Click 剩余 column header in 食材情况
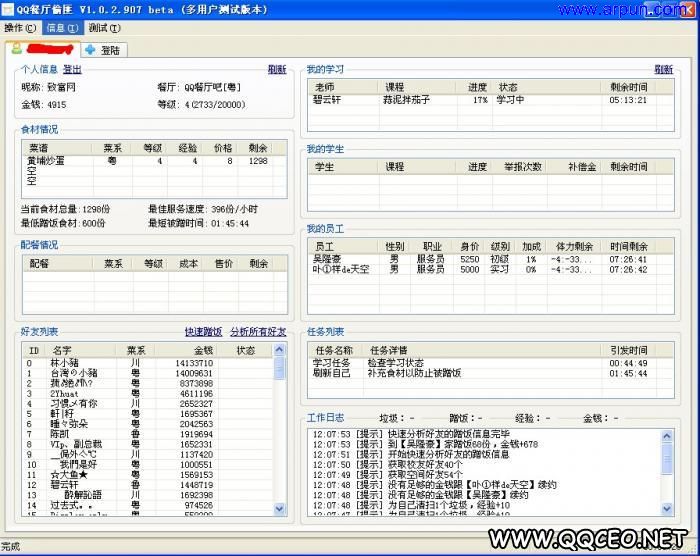 pos(258,148)
